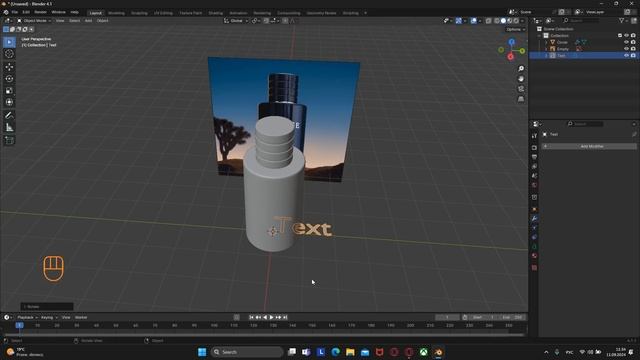This screenshot has height=360, width=640.
Task: Click the blue playhead at frame 1
Action: pyautogui.click(x=19, y=325)
